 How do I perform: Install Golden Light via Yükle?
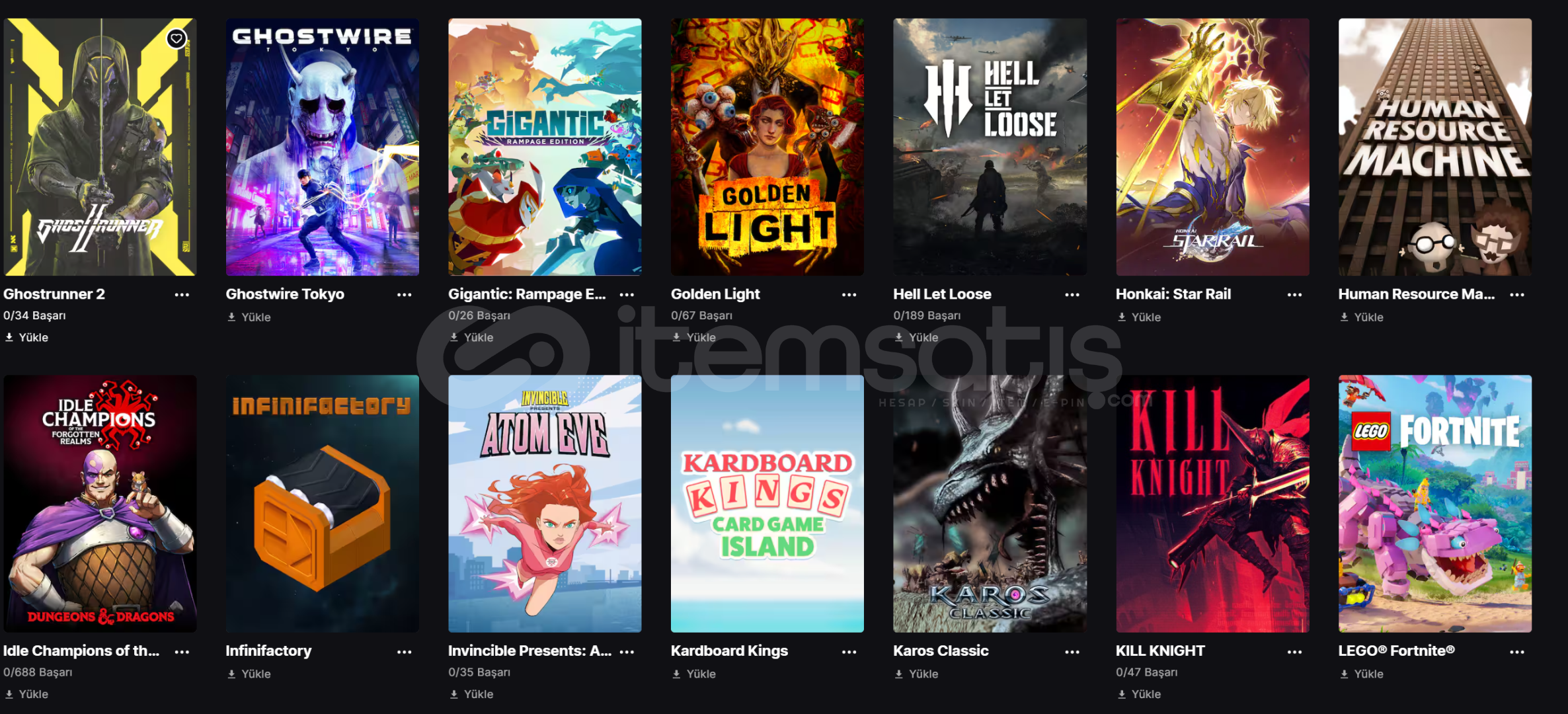694,337
